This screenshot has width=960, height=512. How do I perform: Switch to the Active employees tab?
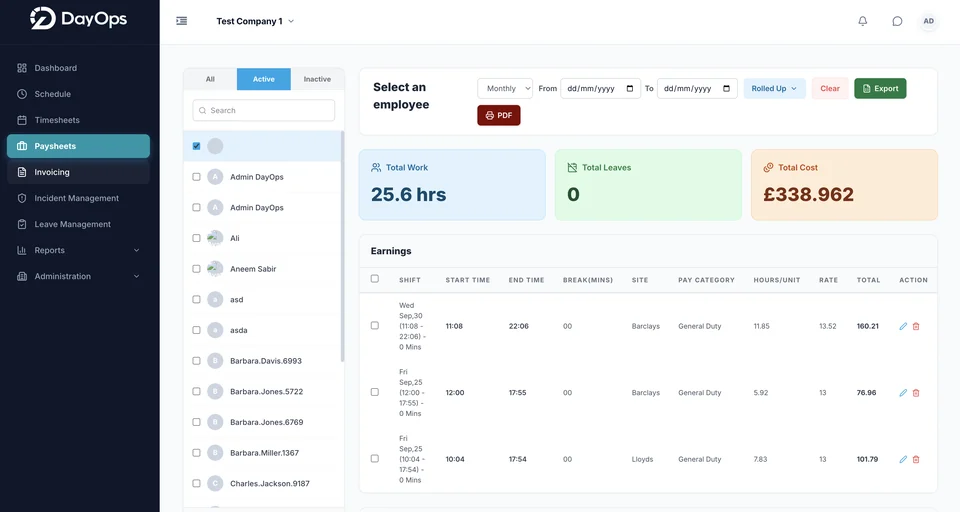pyautogui.click(x=264, y=79)
